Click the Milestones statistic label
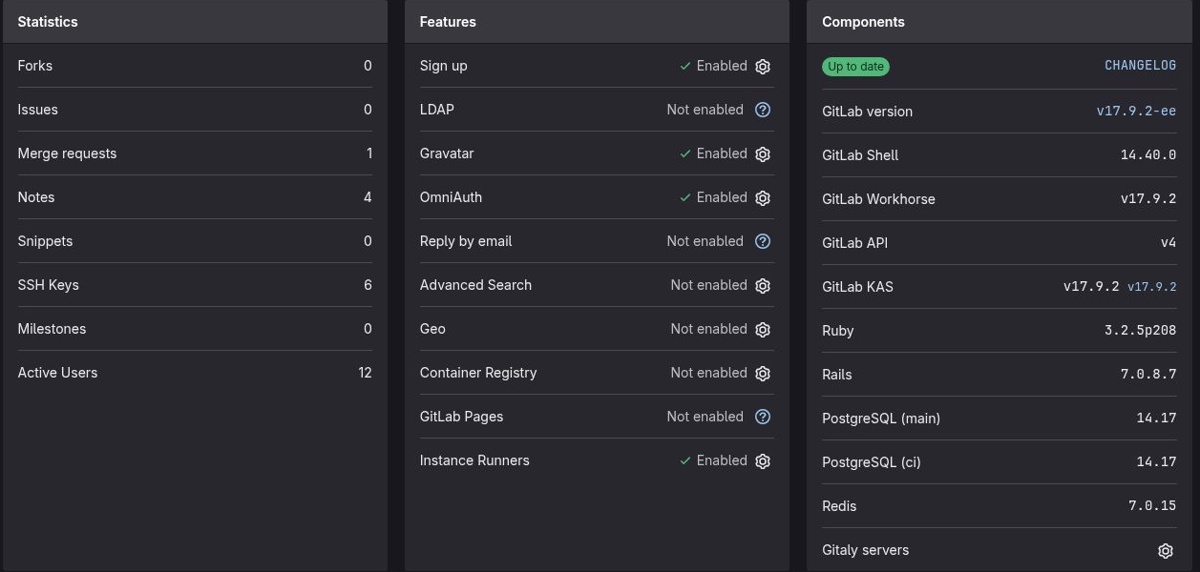Screen dimensions: 1200x572 point(52,329)
